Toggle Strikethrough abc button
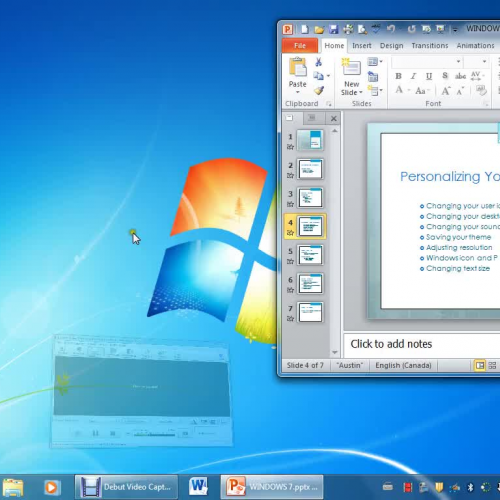This screenshot has height=500, width=500. (x=460, y=76)
